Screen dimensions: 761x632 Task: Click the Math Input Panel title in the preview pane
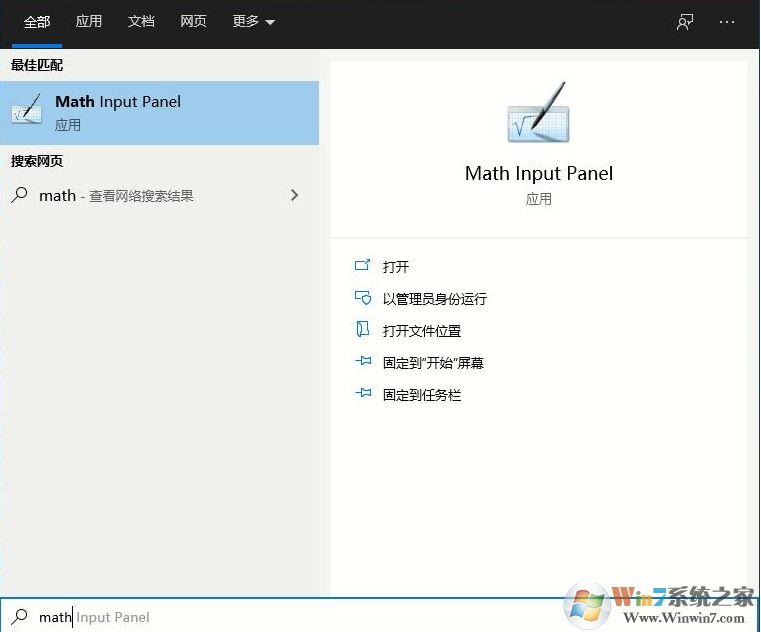(x=539, y=173)
